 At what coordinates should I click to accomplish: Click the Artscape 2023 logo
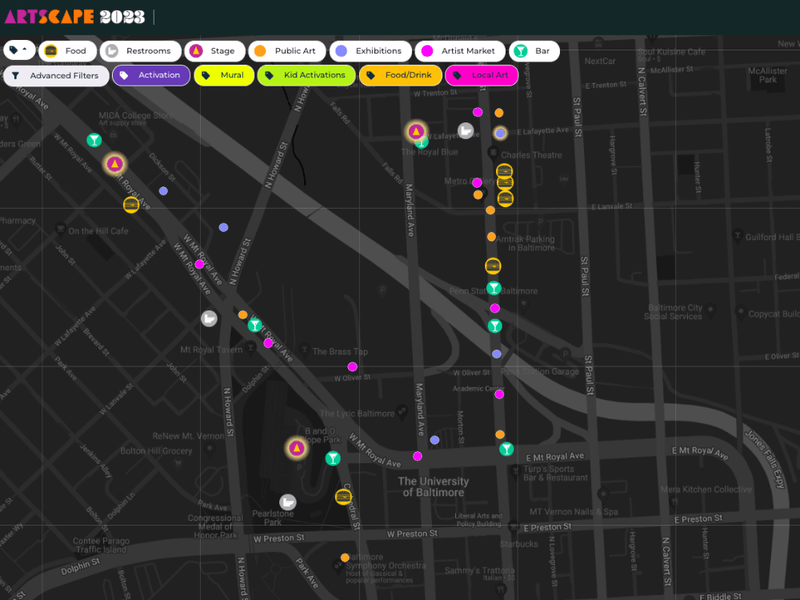pyautogui.click(x=75, y=16)
